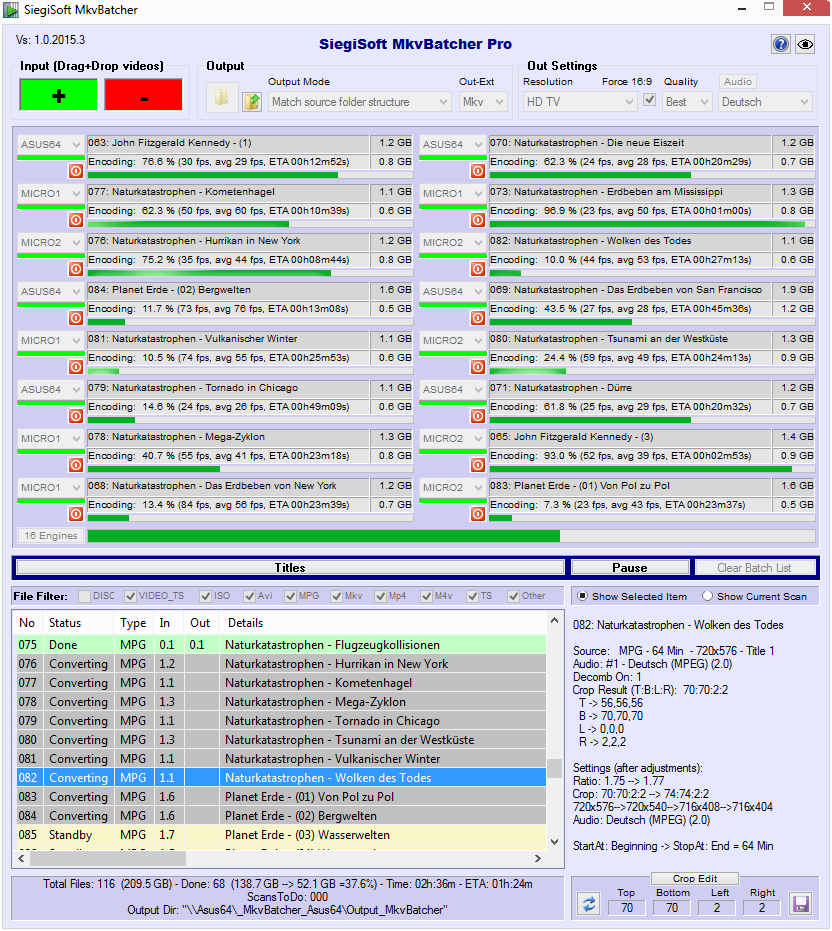The width and height of the screenshot is (832, 931).
Task: Stop encoding of 083 Von Pol zu Pol
Action: click(x=478, y=514)
